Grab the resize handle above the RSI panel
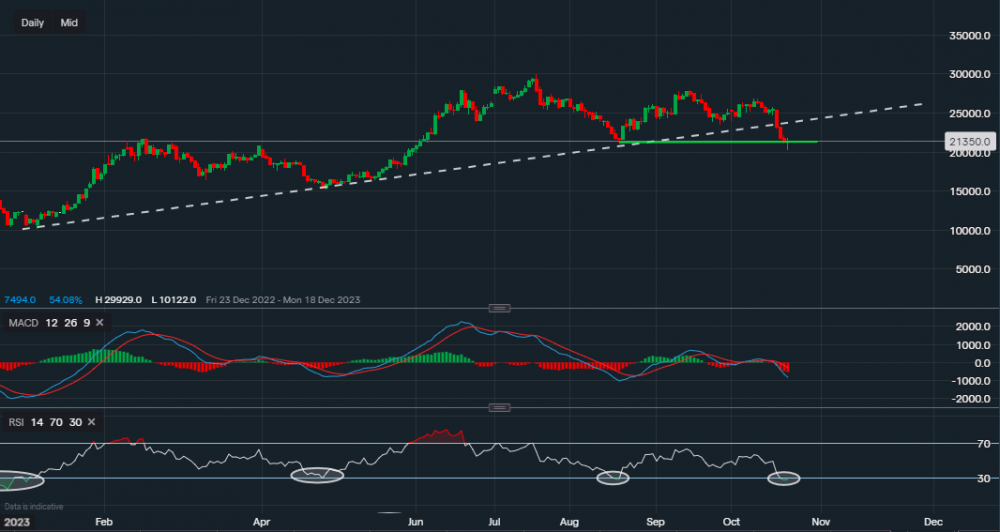The width and height of the screenshot is (1000, 532). 500,407
